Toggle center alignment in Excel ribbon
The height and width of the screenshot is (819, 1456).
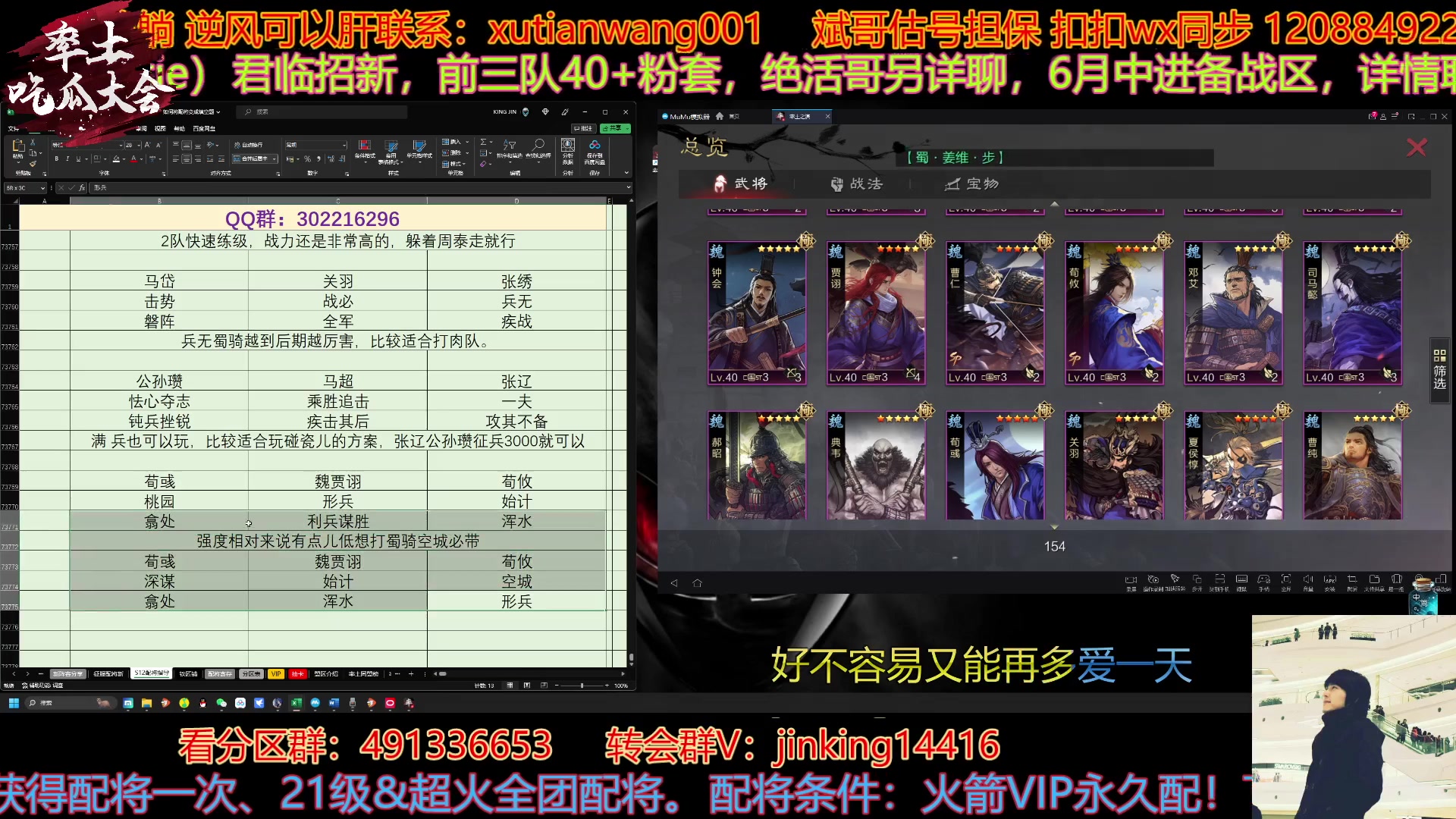pyautogui.click(x=187, y=159)
